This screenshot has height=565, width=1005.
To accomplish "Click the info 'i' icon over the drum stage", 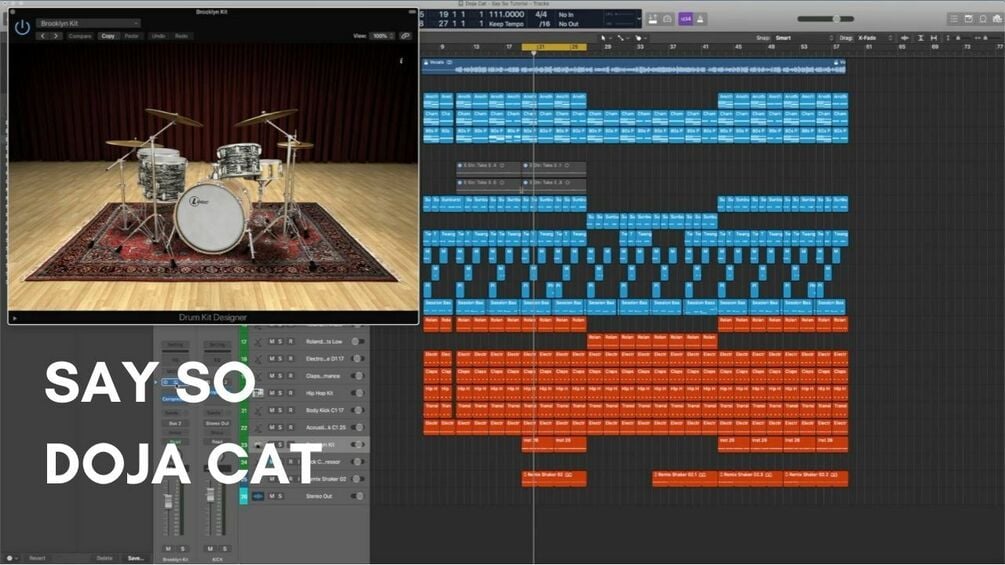I will click(x=401, y=61).
